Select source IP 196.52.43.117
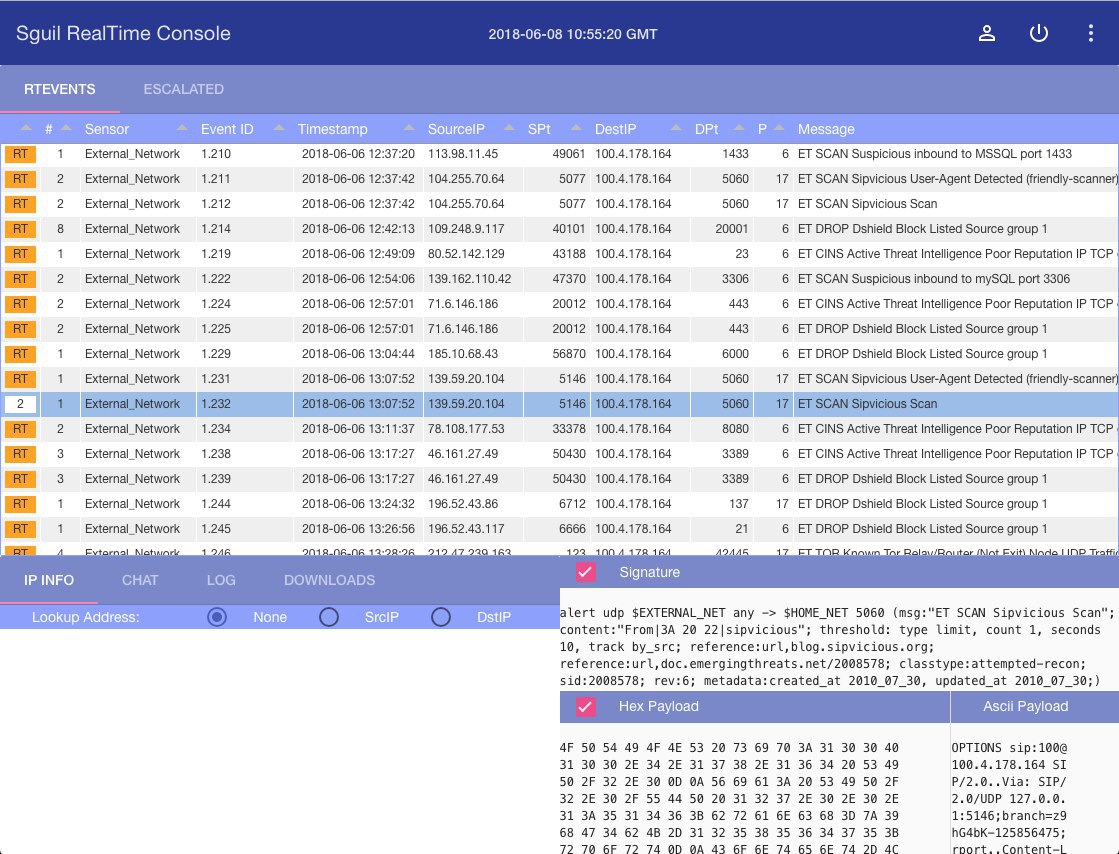This screenshot has width=1119, height=854. click(466, 529)
